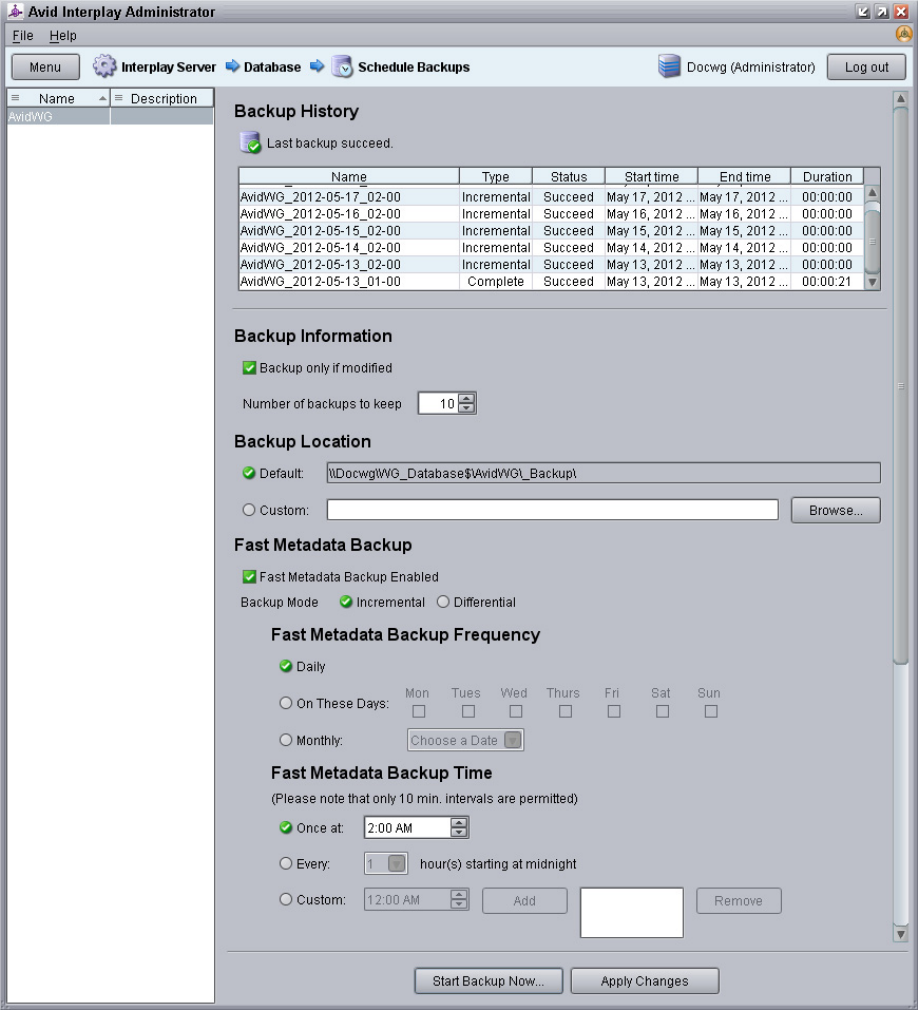Click the Start time column header
The image size is (918, 1010).
point(651,176)
